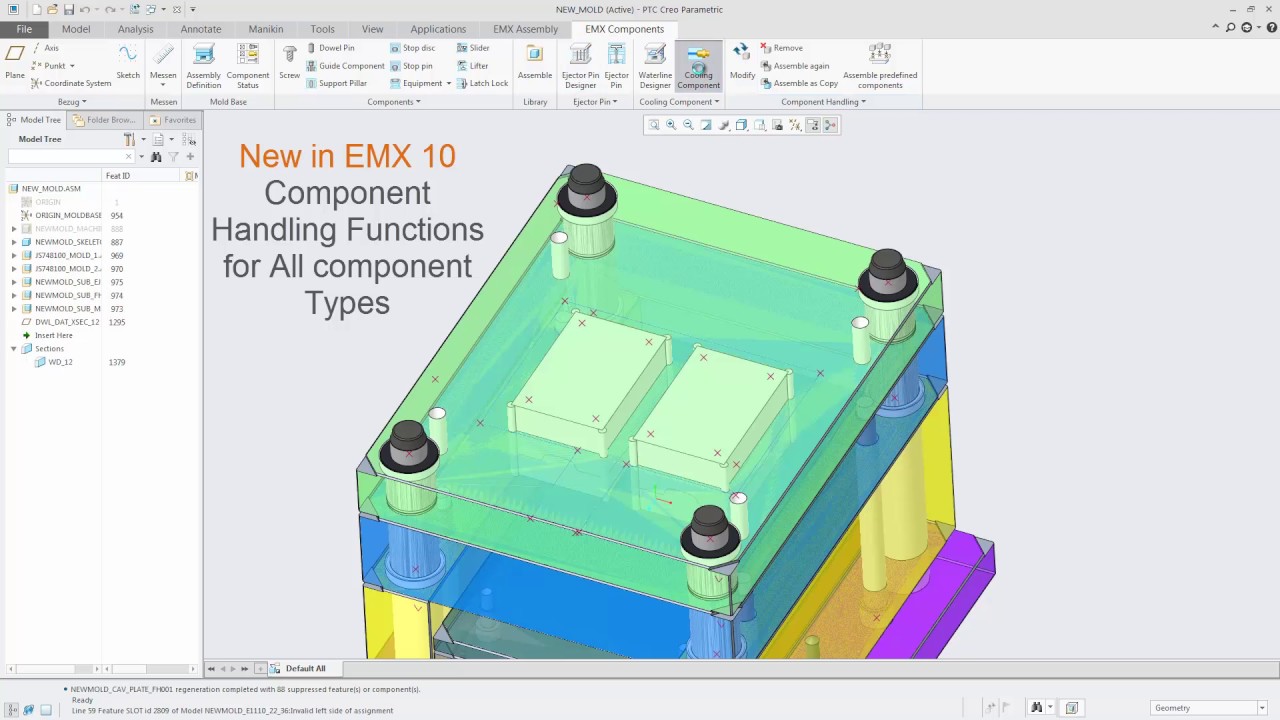Select the Ejector Pin tool
1280x720 pixels.
616,66
